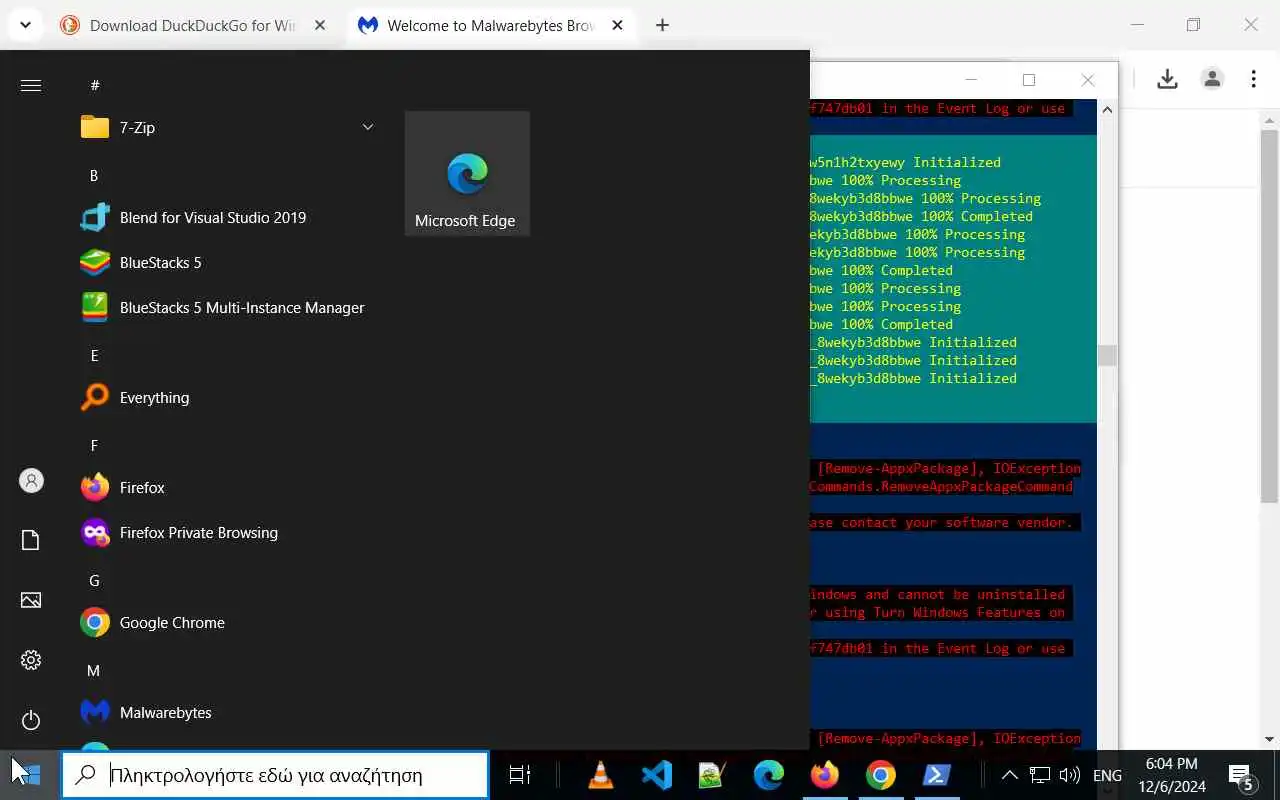This screenshot has width=1280, height=800.
Task: Open Google Chrome from the taskbar
Action: [x=881, y=775]
